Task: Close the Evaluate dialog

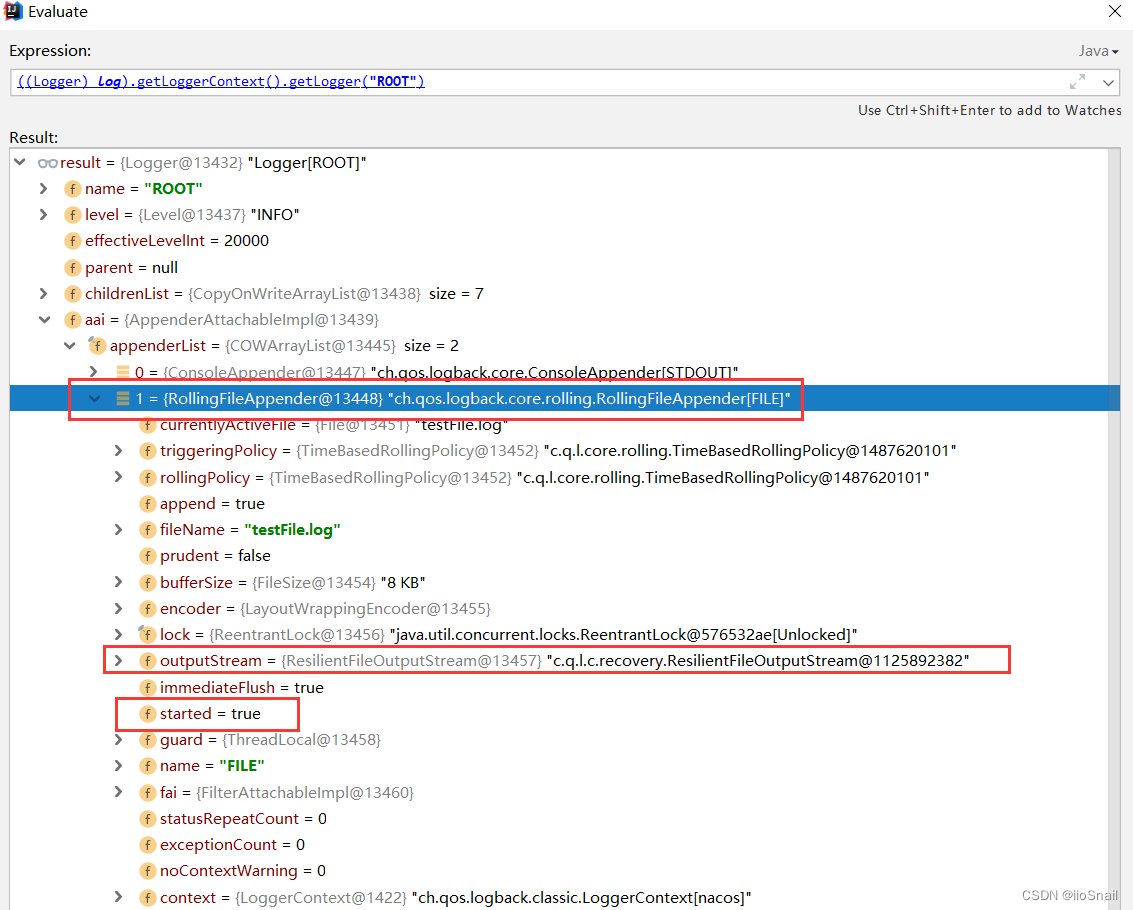Action: coord(1115,11)
